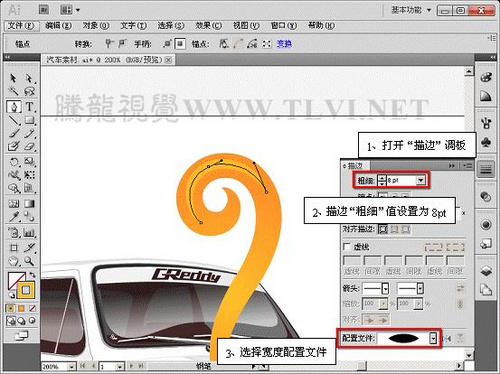
Task: Set fill to None in toolbox
Action: (x=32, y=309)
